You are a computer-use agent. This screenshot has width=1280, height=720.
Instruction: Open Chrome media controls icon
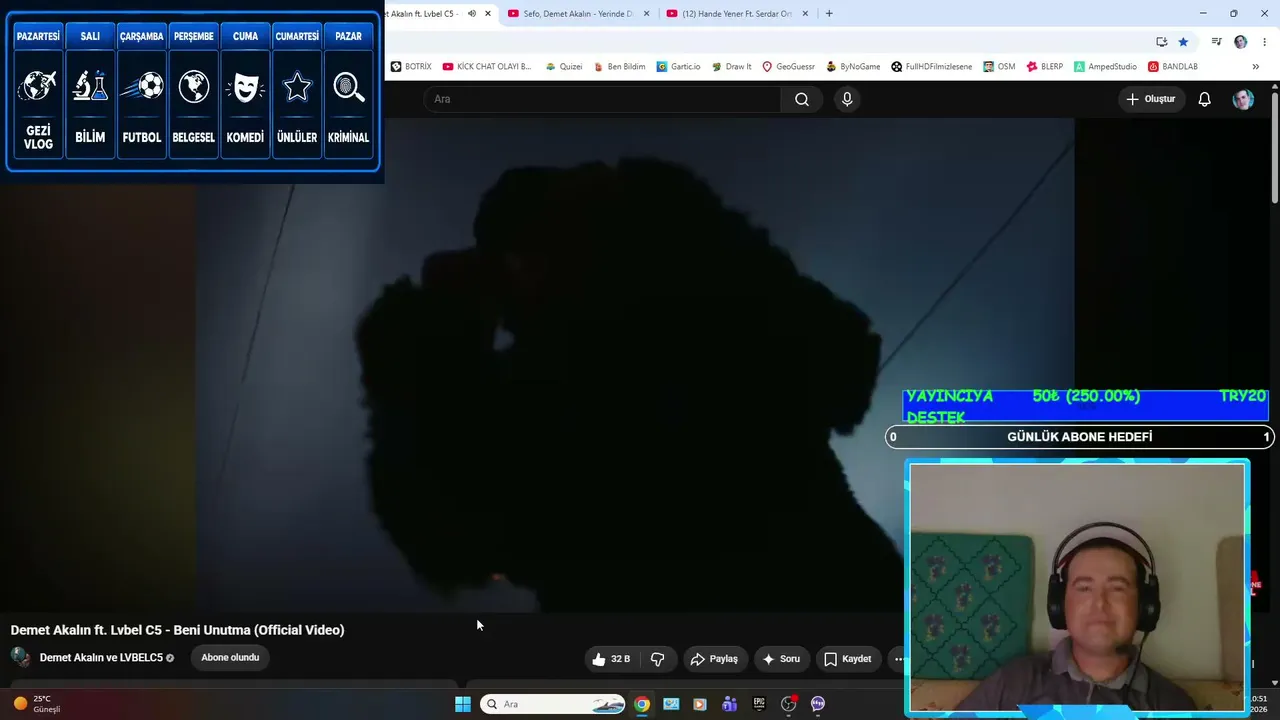click(x=1216, y=42)
